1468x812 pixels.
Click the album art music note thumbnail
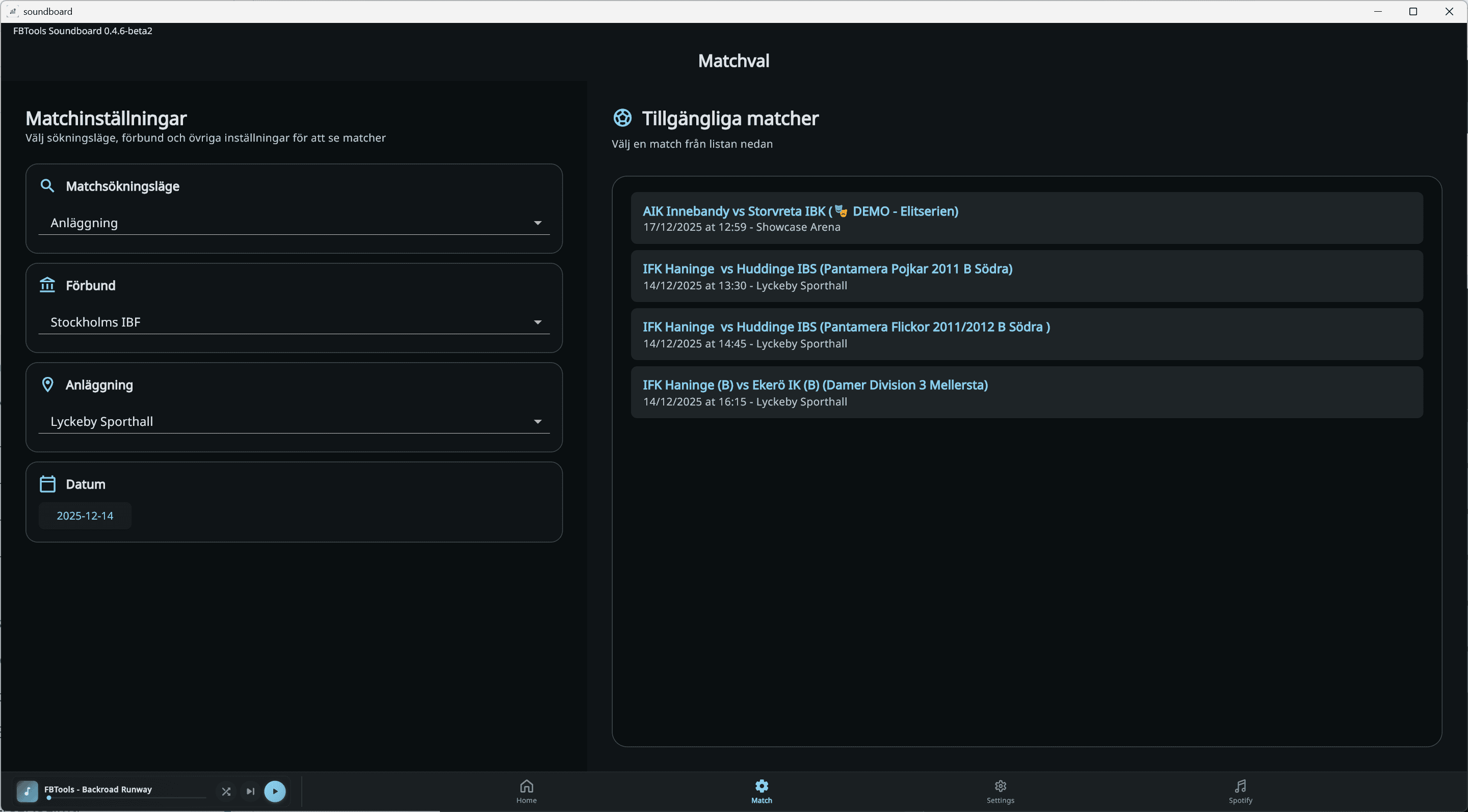(27, 791)
